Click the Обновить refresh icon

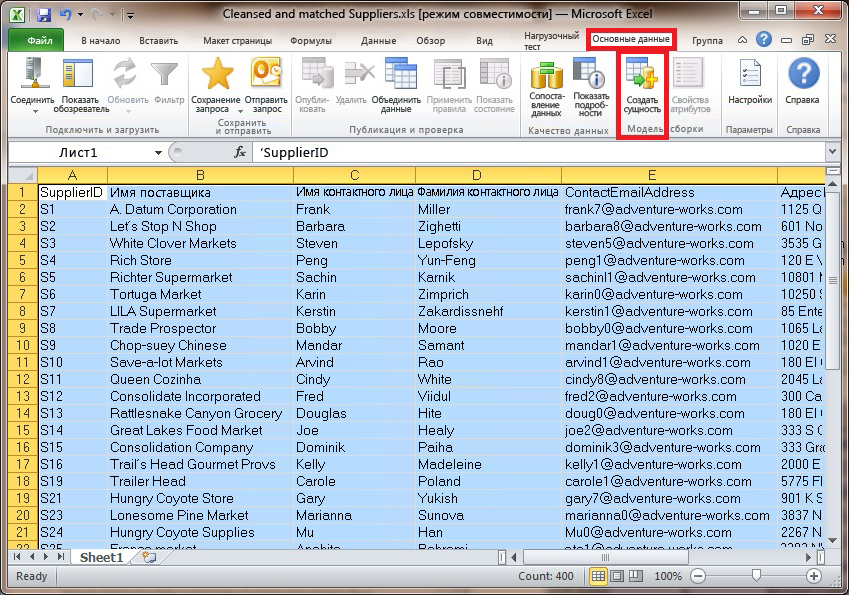pos(125,73)
